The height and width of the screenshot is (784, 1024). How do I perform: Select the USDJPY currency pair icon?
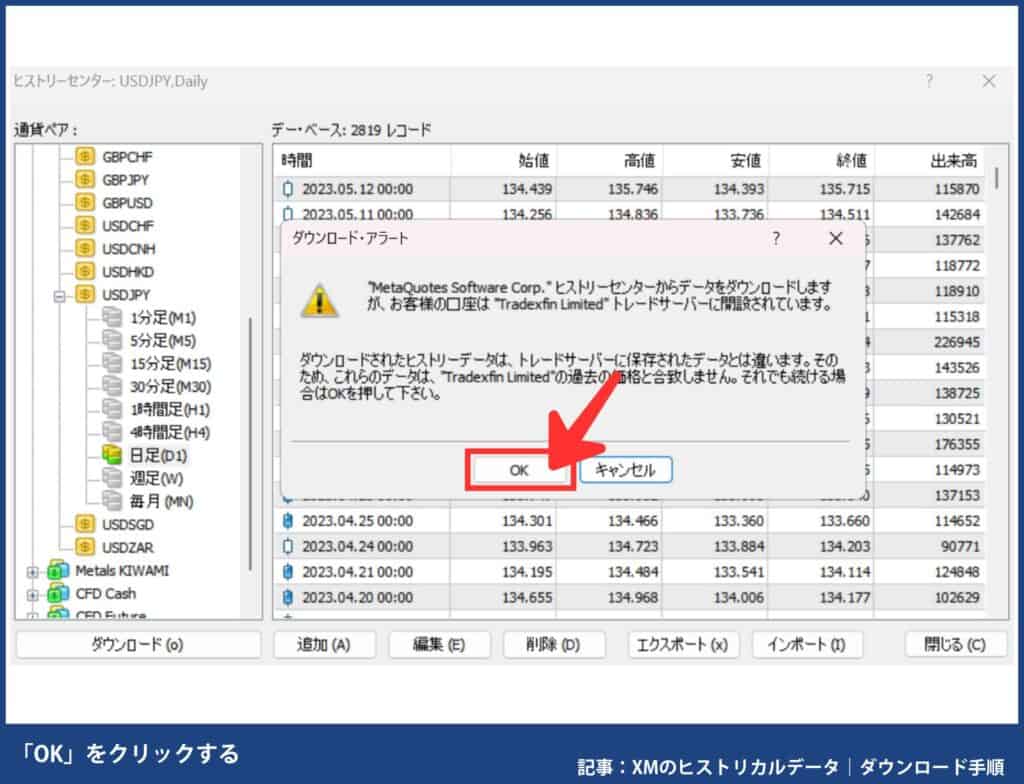click(x=86, y=295)
